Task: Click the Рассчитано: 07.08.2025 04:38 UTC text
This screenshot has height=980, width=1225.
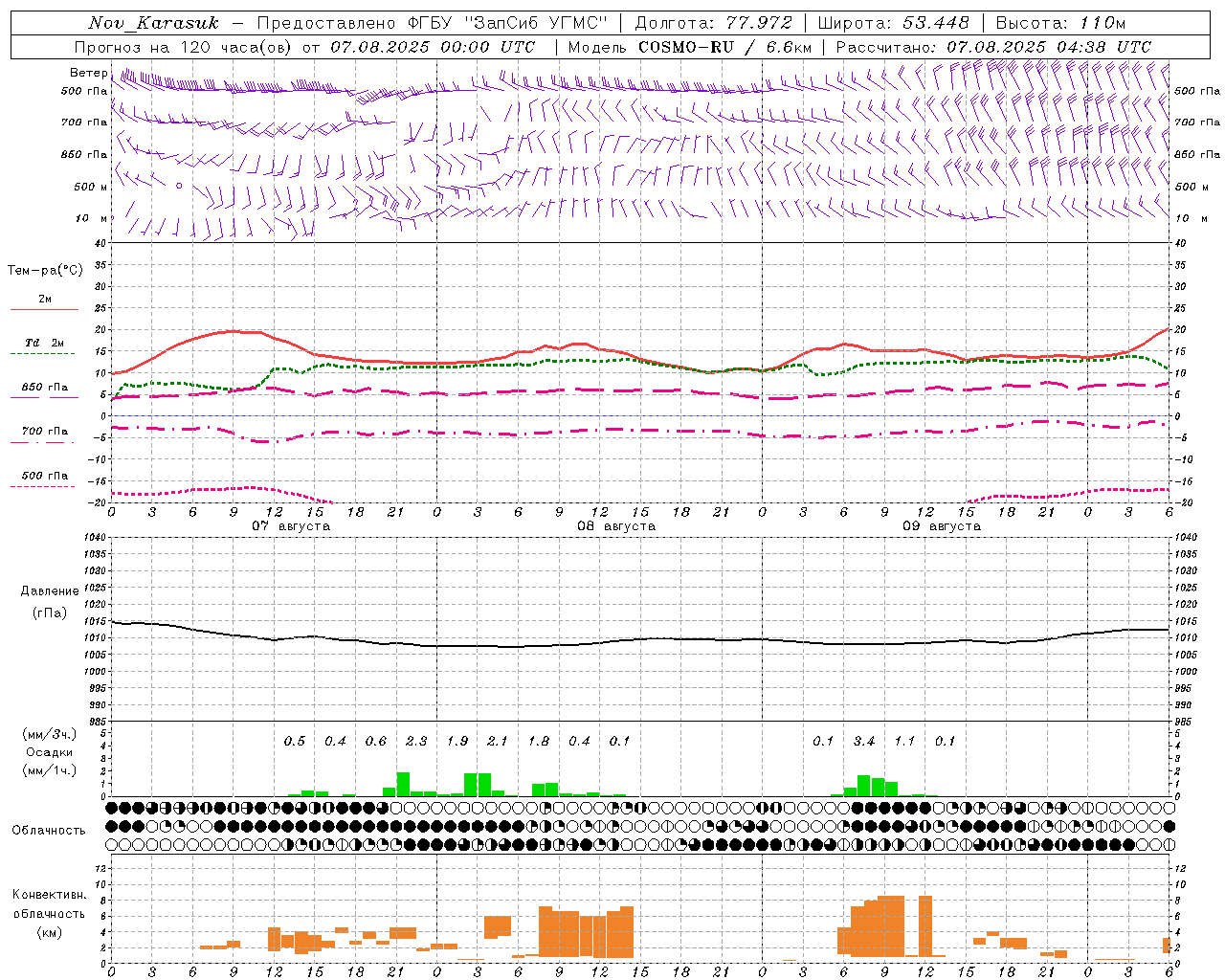Action: 993,47
